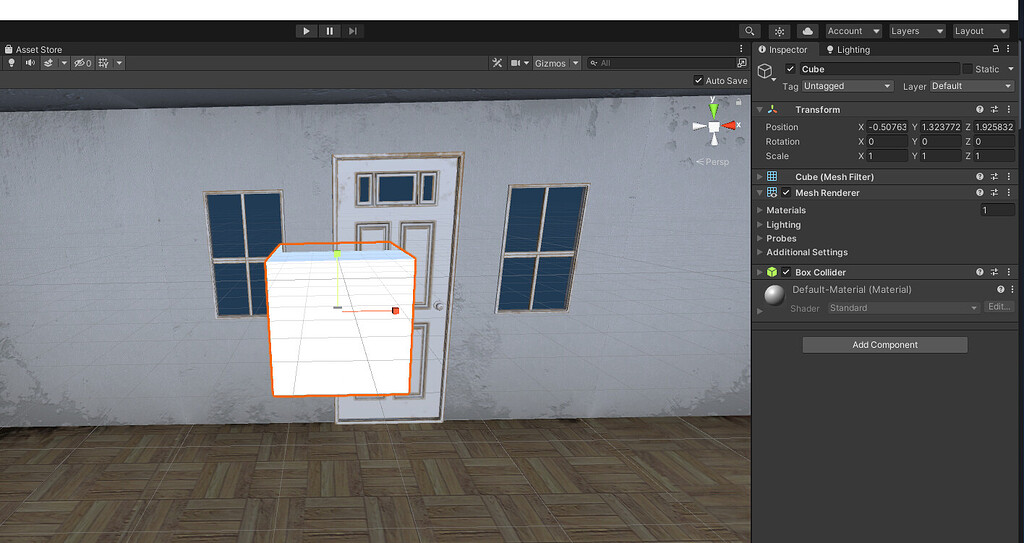Click the Add Component button
Image resolution: width=1024 pixels, height=543 pixels.
coord(884,345)
